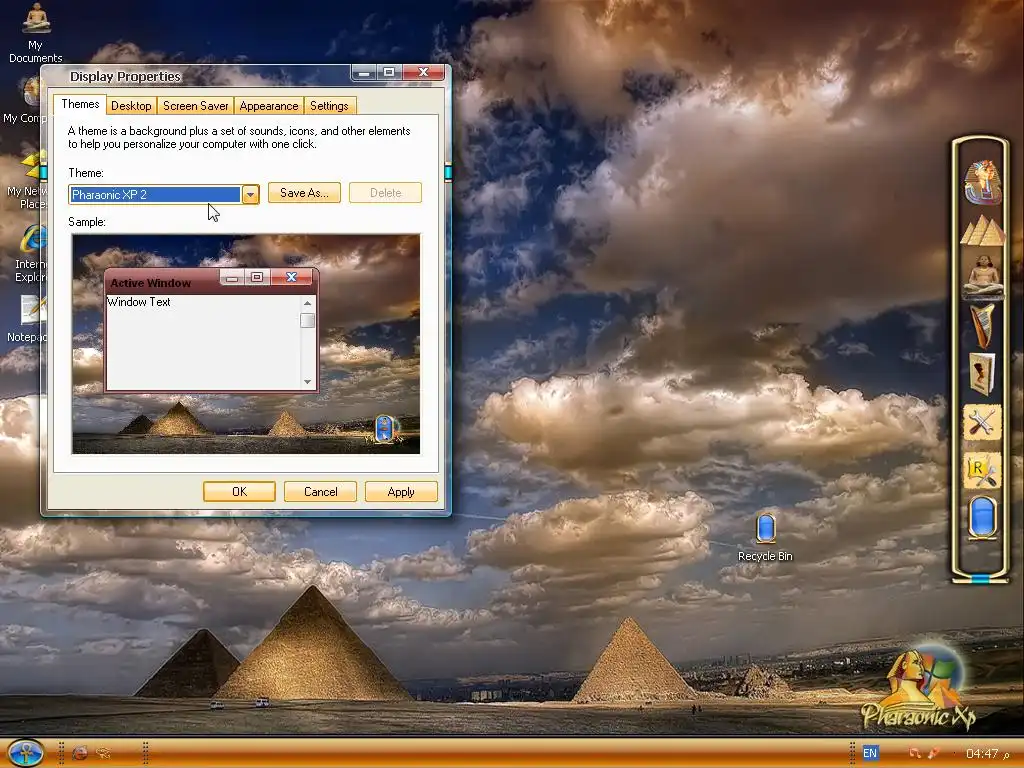The image size is (1024, 768).
Task: Click the Active Window title in the sample
Action: coord(151,283)
